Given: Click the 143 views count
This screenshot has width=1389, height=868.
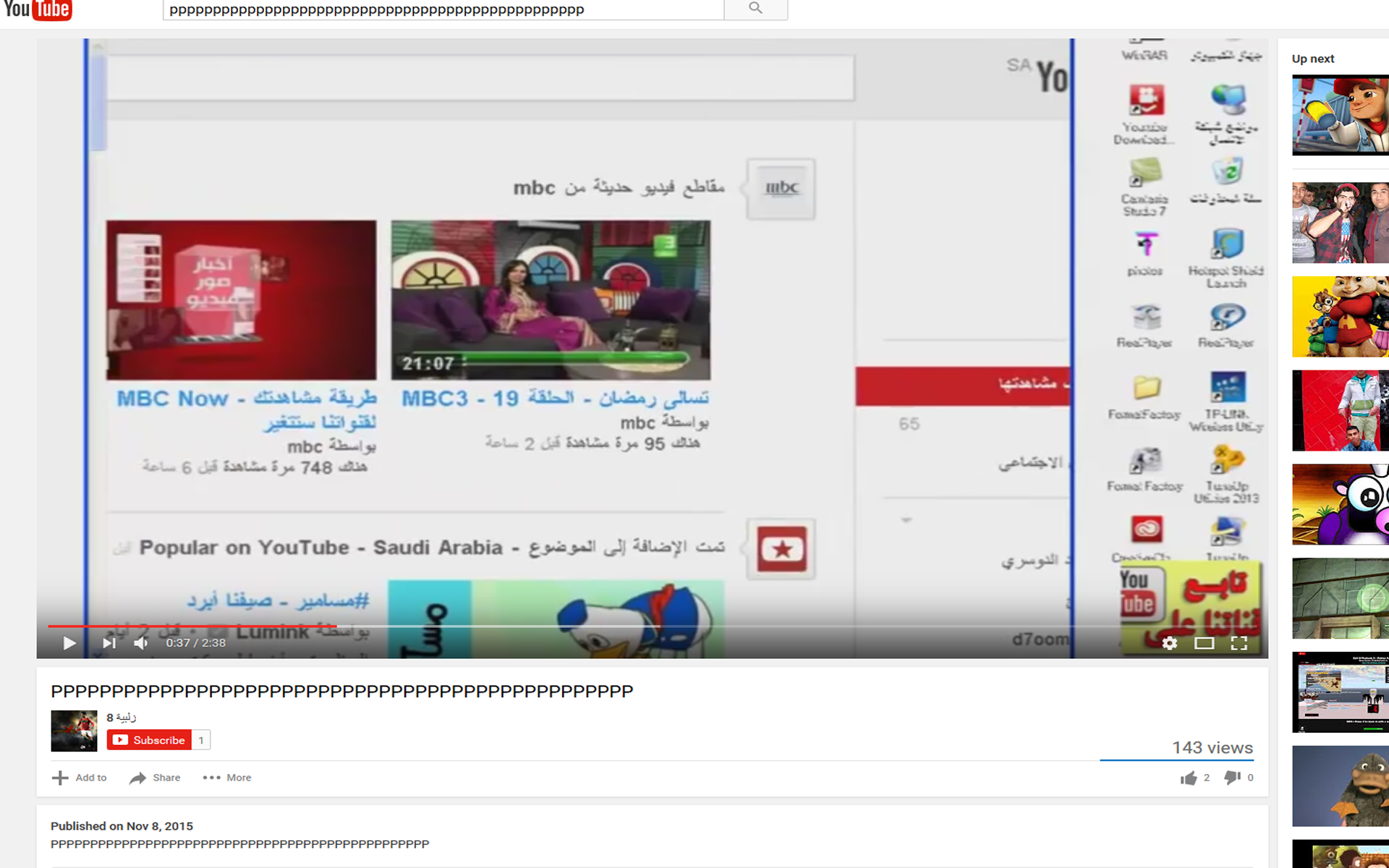Looking at the screenshot, I should pyautogui.click(x=1212, y=748).
